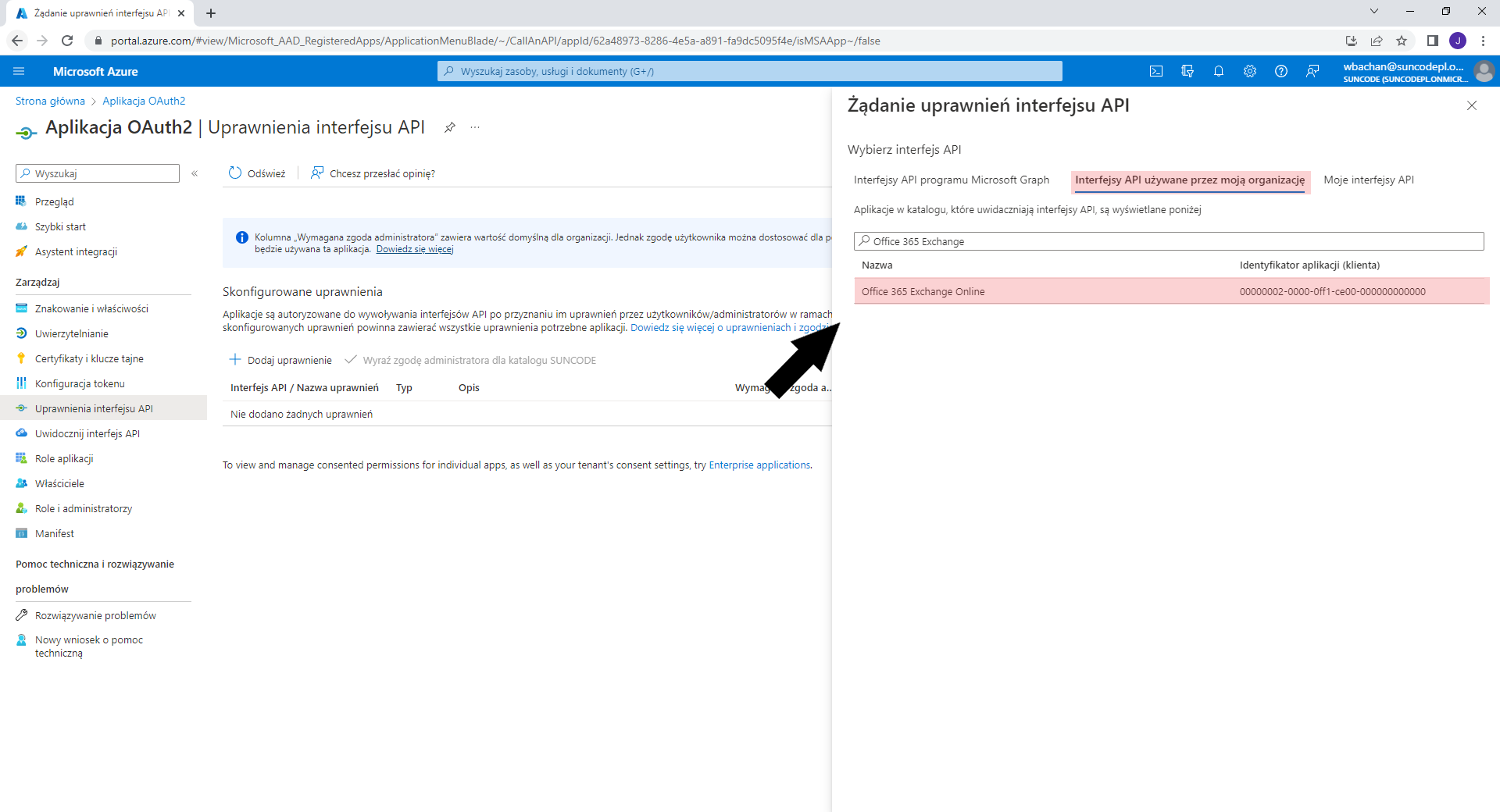Select Interfejsy API używane przez moją organizację tab

(1190, 180)
